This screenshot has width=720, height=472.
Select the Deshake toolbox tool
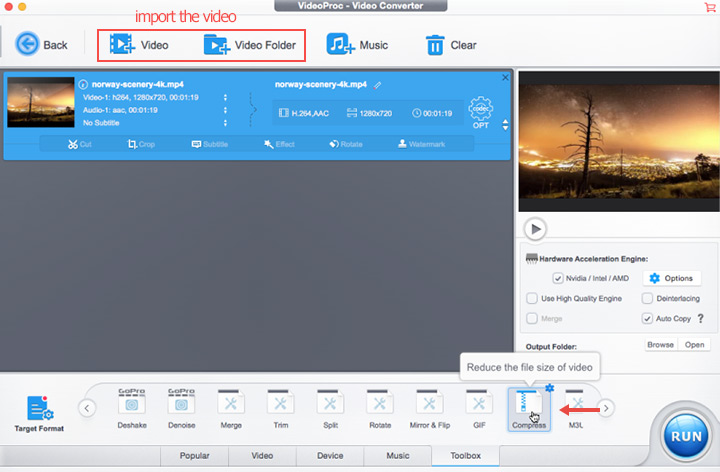click(x=132, y=403)
